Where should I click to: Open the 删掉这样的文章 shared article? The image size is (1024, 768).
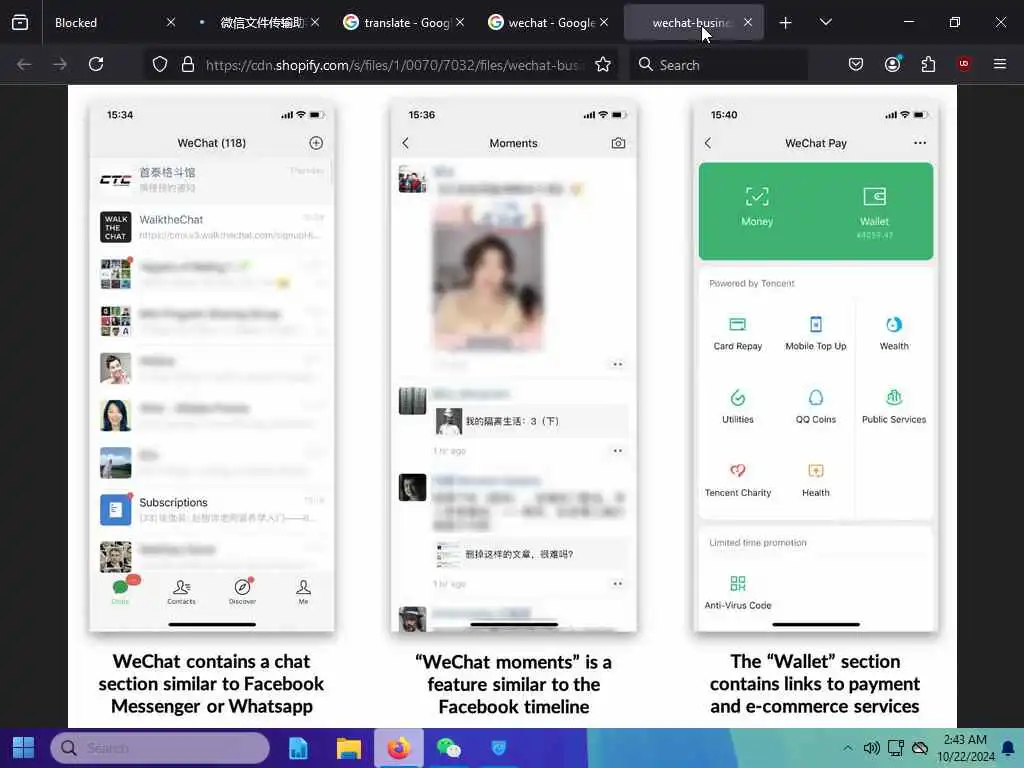click(x=530, y=554)
